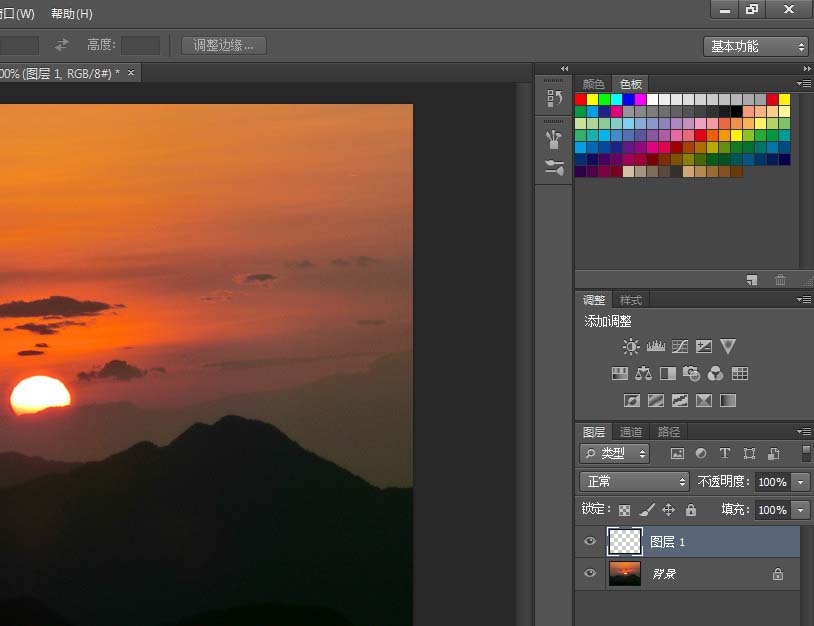Viewport: 814px width, 626px height.
Task: Switch to the 通道 channels tab
Action: pos(631,432)
